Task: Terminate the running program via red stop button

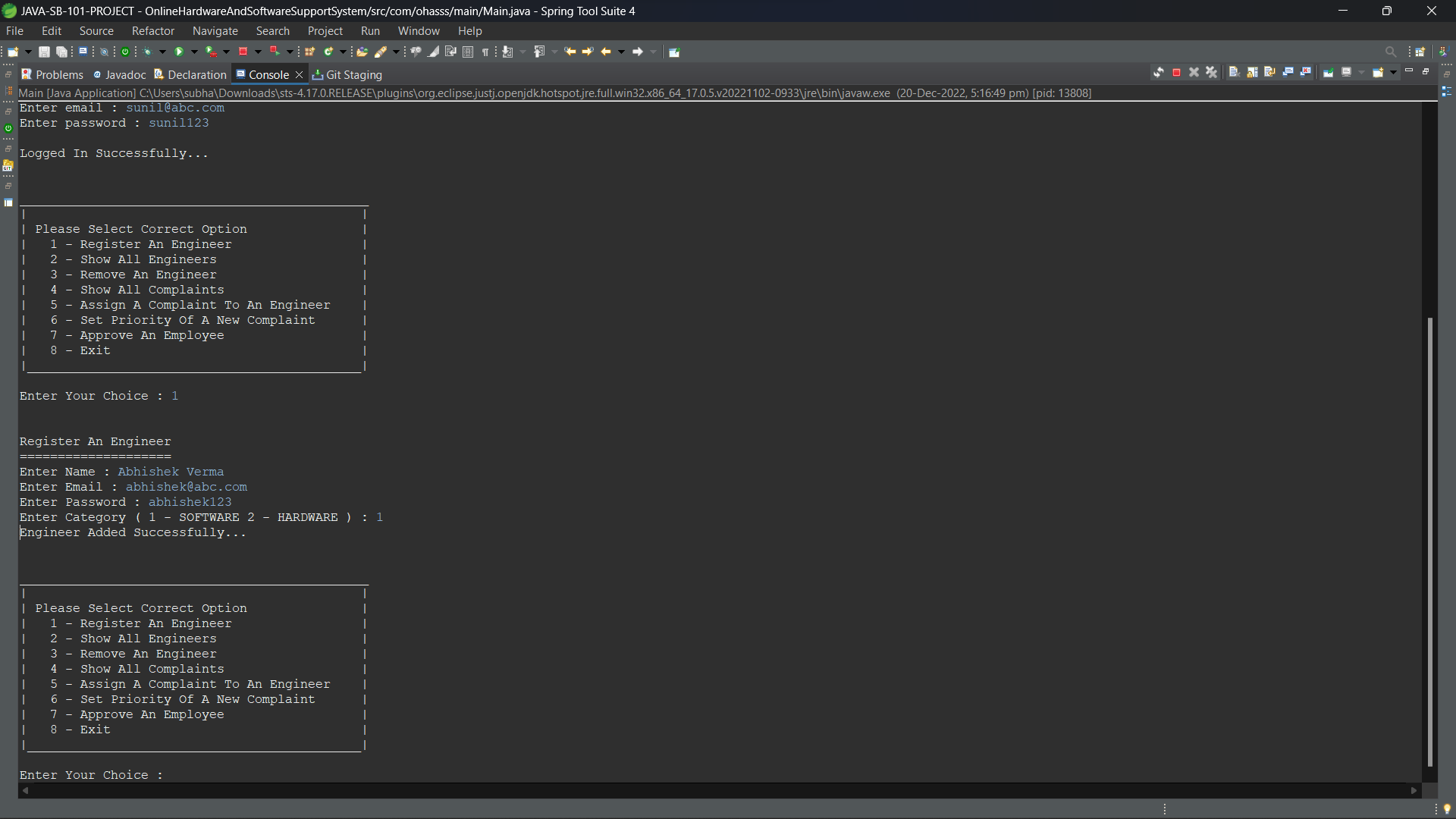Action: tap(1176, 73)
